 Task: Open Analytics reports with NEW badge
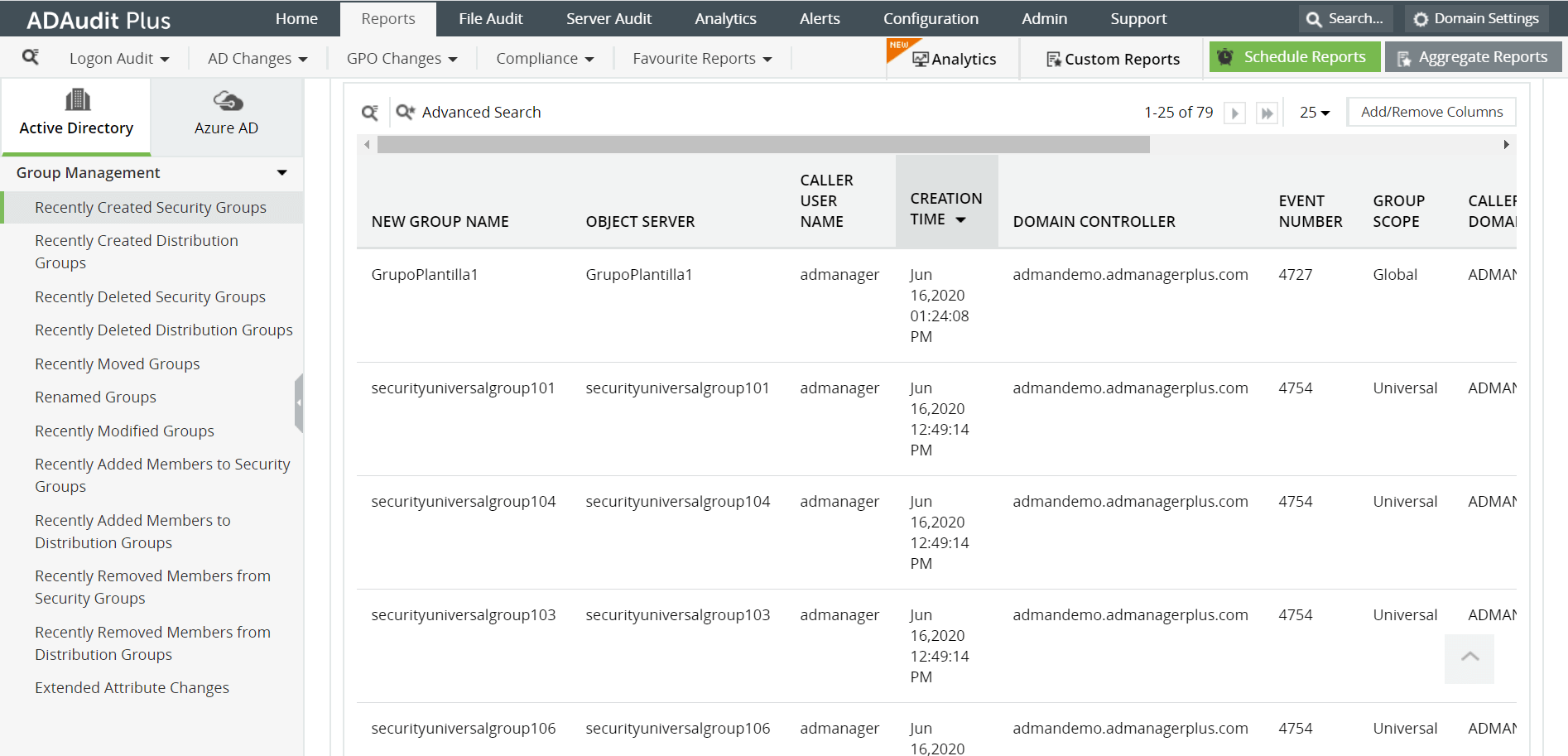(954, 59)
